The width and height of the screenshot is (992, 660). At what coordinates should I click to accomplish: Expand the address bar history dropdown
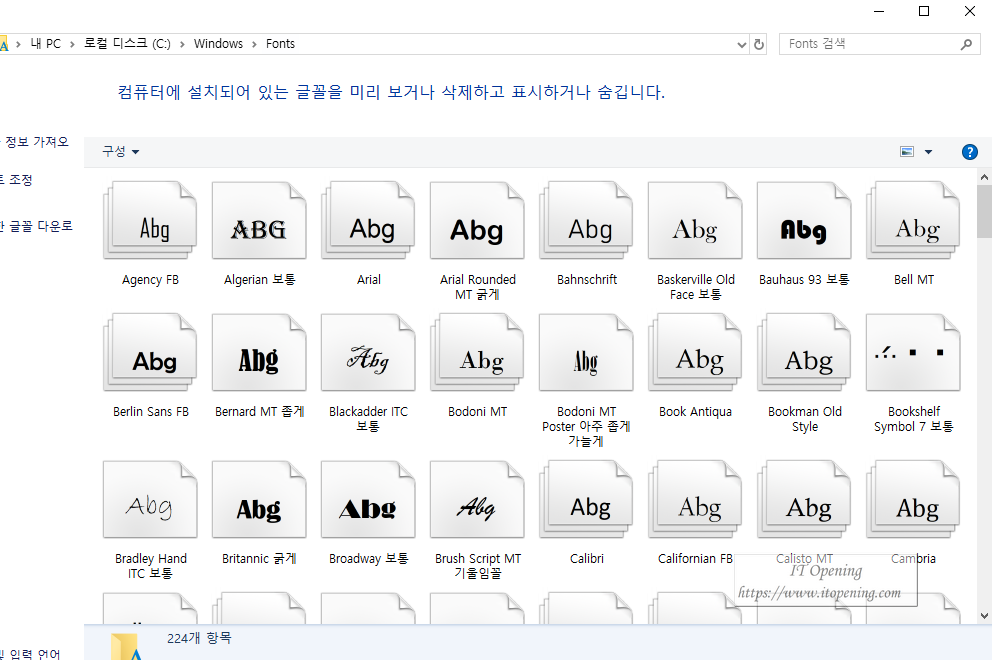741,44
